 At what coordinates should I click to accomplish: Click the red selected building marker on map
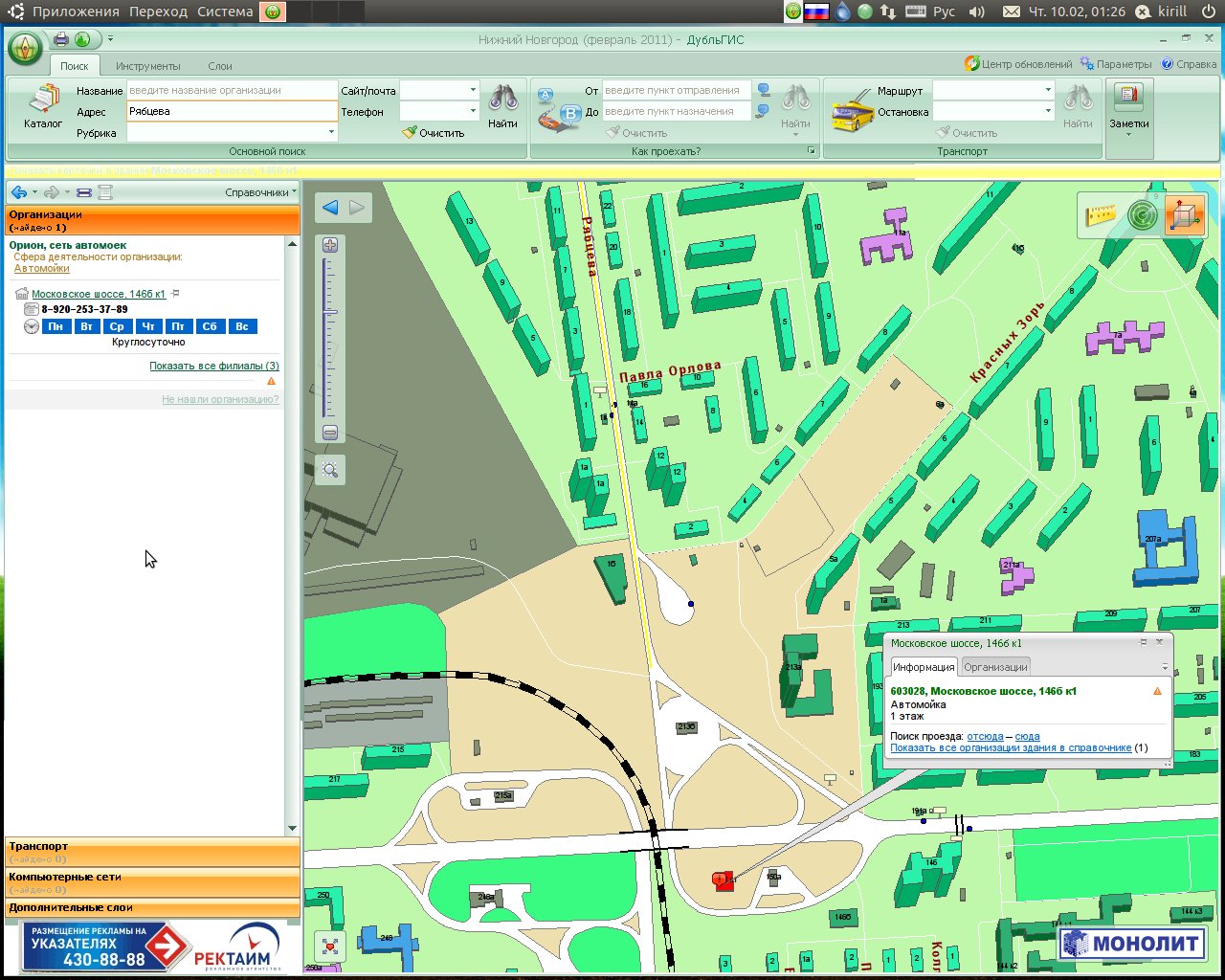click(x=723, y=880)
